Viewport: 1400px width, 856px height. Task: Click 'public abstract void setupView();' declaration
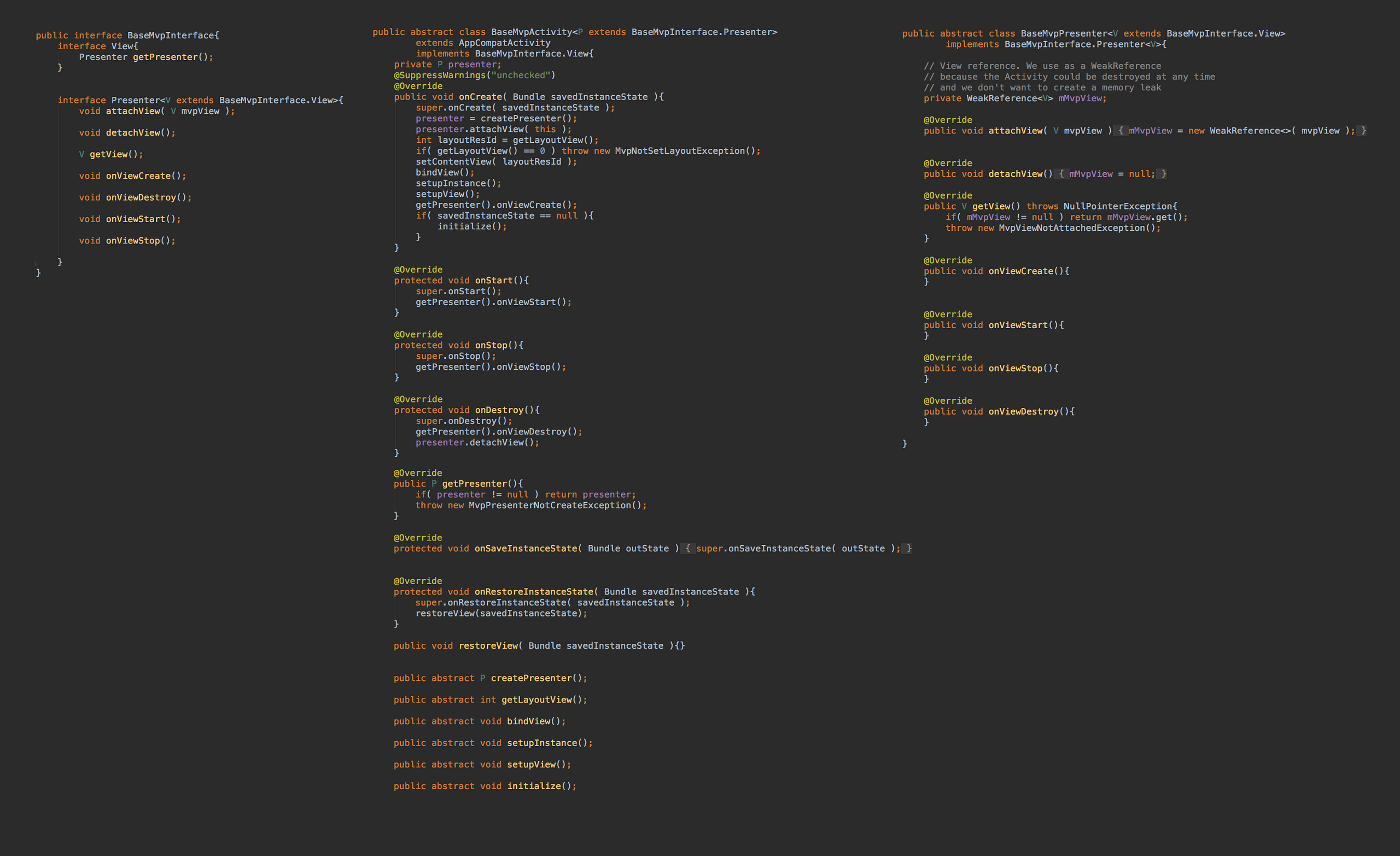click(482, 765)
